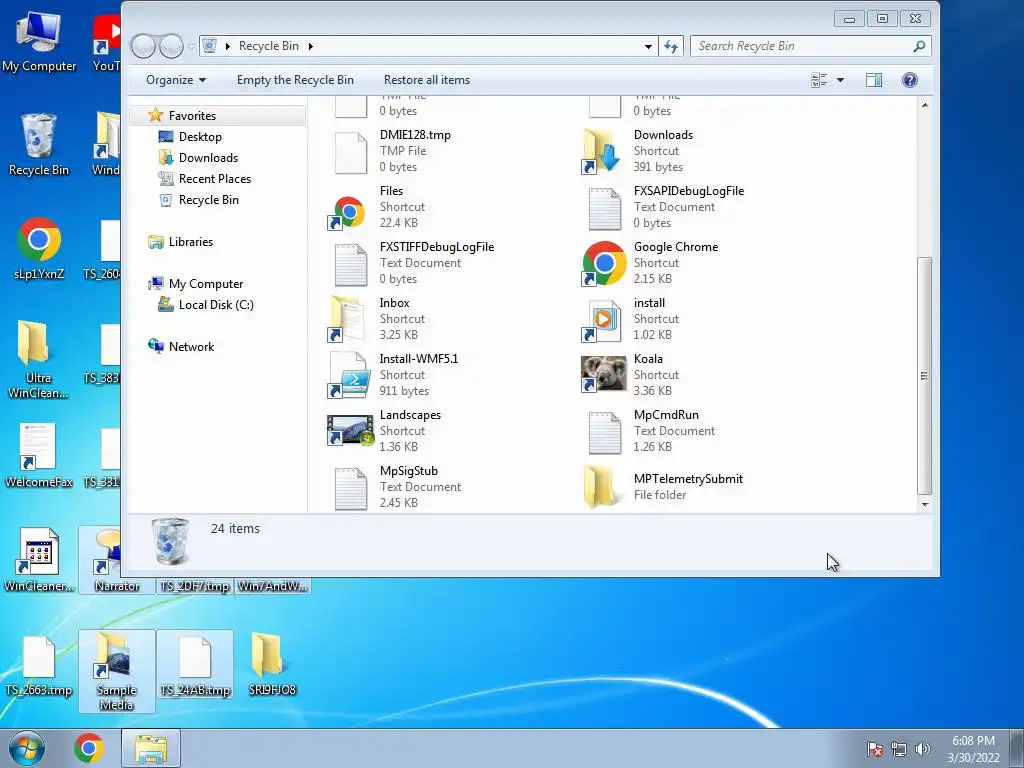Open Local Disk (C:) in navigation pane

216,304
